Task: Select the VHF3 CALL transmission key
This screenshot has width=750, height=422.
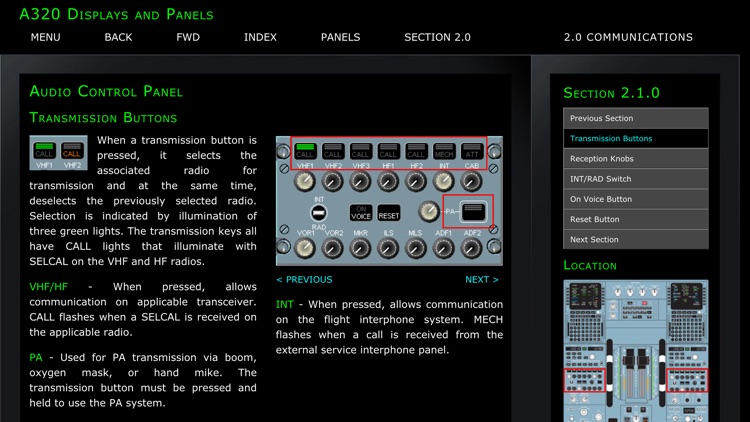Action: [360, 151]
